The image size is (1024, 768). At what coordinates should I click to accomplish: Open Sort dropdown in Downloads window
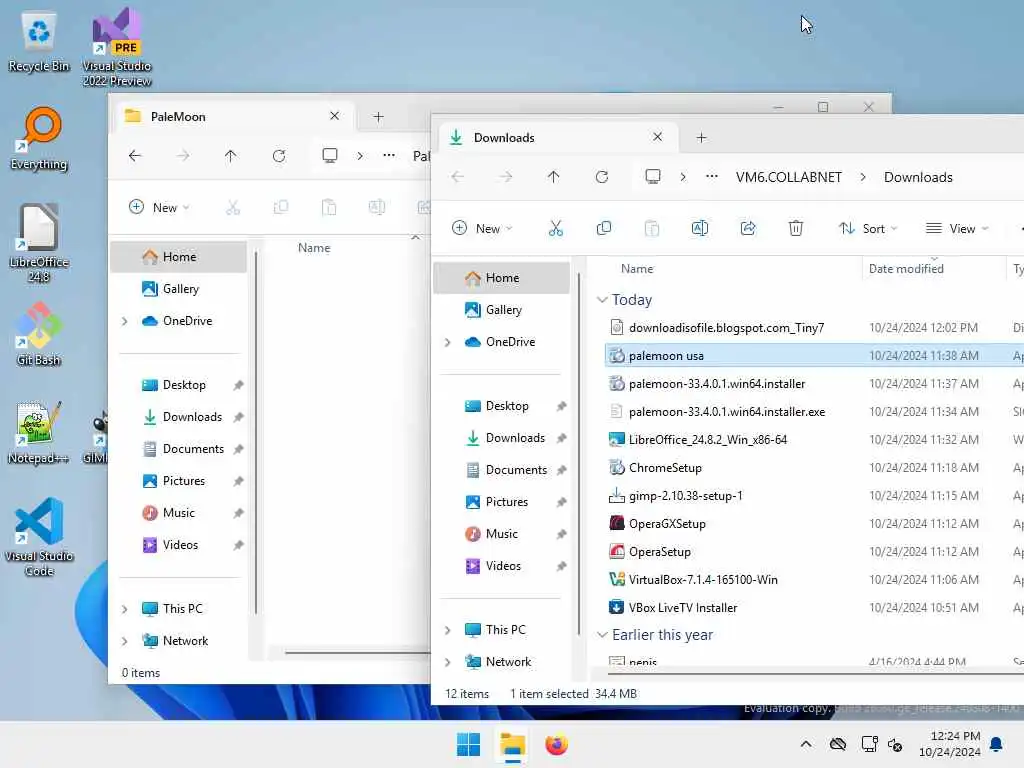tap(868, 228)
